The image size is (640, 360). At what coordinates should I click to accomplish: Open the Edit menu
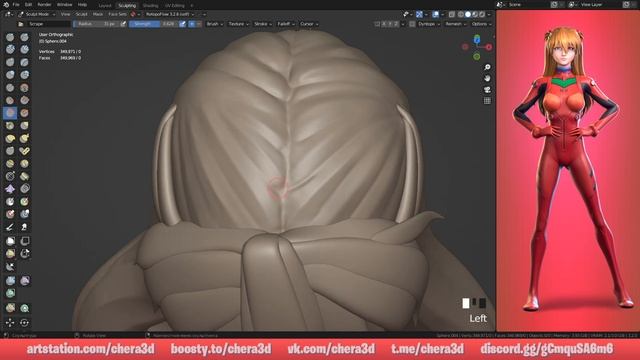click(28, 5)
